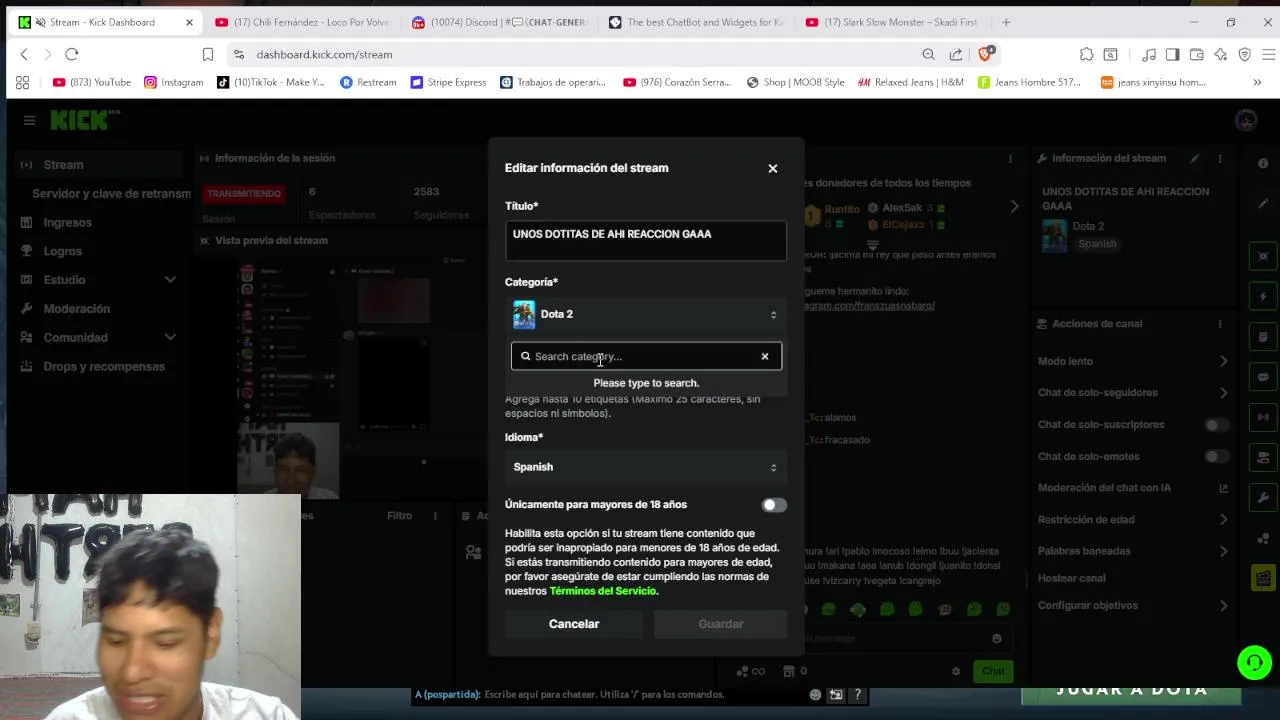Open the Kick hamburger menu
The width and height of the screenshot is (1280, 720).
pyautogui.click(x=29, y=120)
